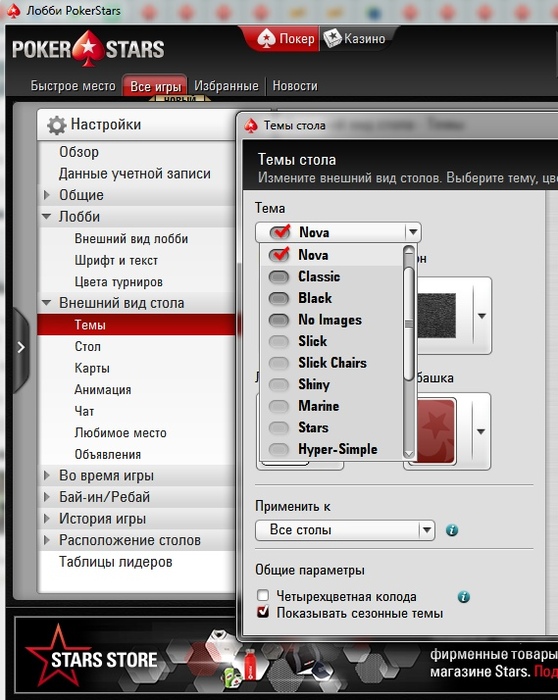Pick the No Images theme
558x700 pixels.
click(x=331, y=320)
